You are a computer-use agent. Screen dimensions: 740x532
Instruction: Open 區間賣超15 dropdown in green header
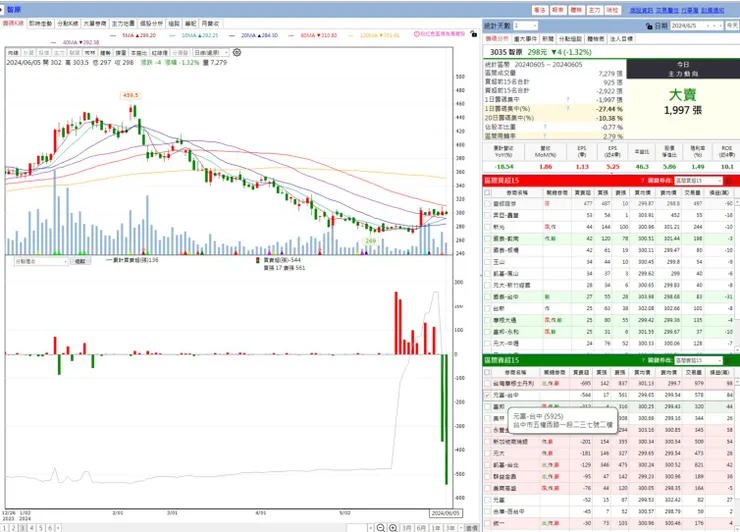(x=698, y=361)
